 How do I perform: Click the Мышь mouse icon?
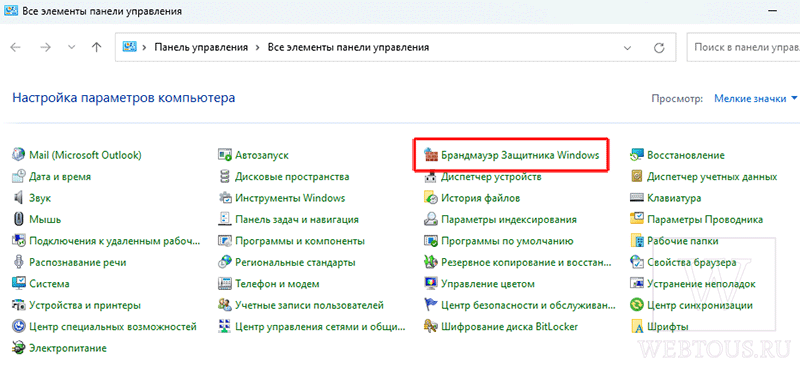(x=18, y=219)
